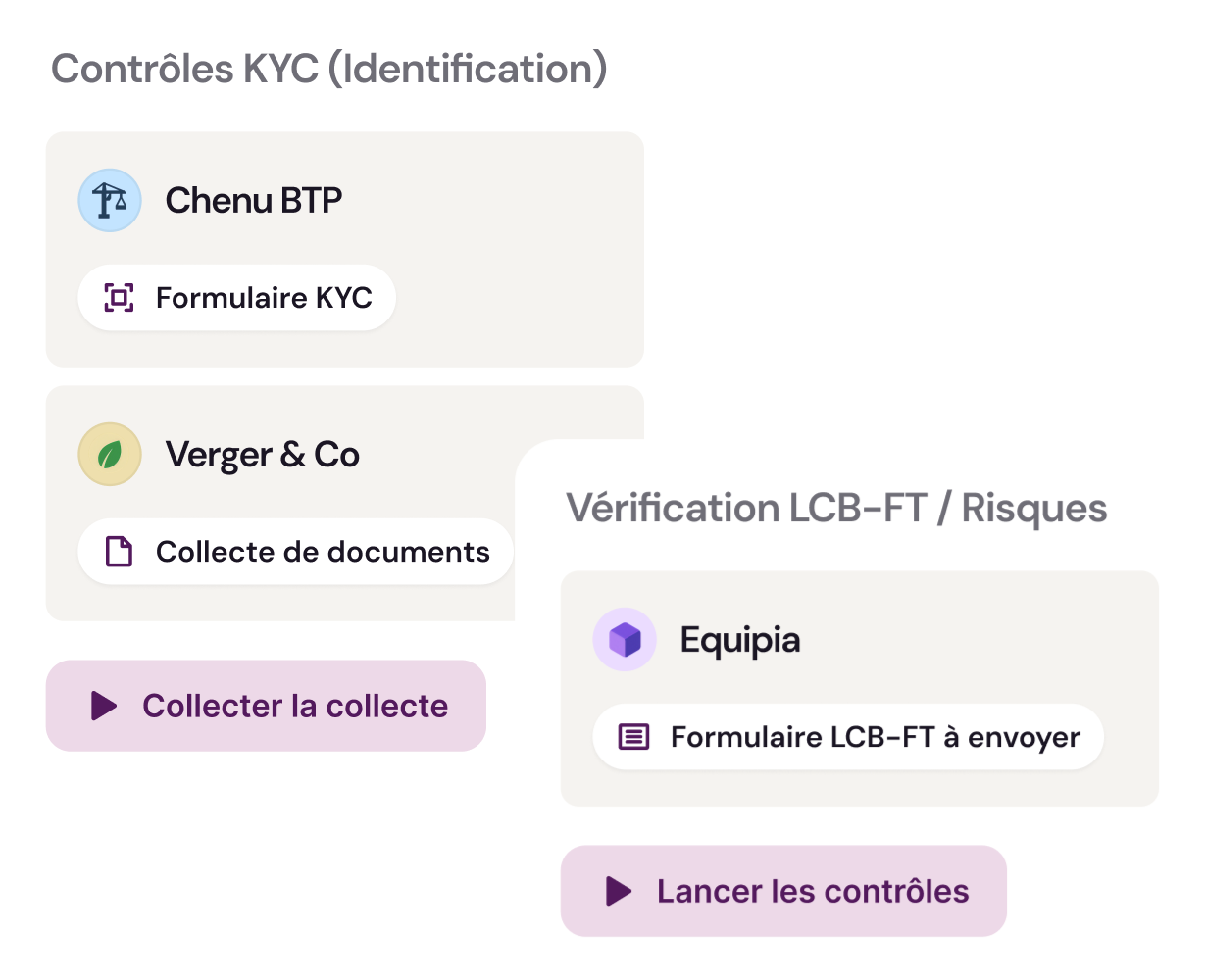Image resolution: width=1206 pixels, height=980 pixels.
Task: Select the Equipia company name
Action: (740, 640)
